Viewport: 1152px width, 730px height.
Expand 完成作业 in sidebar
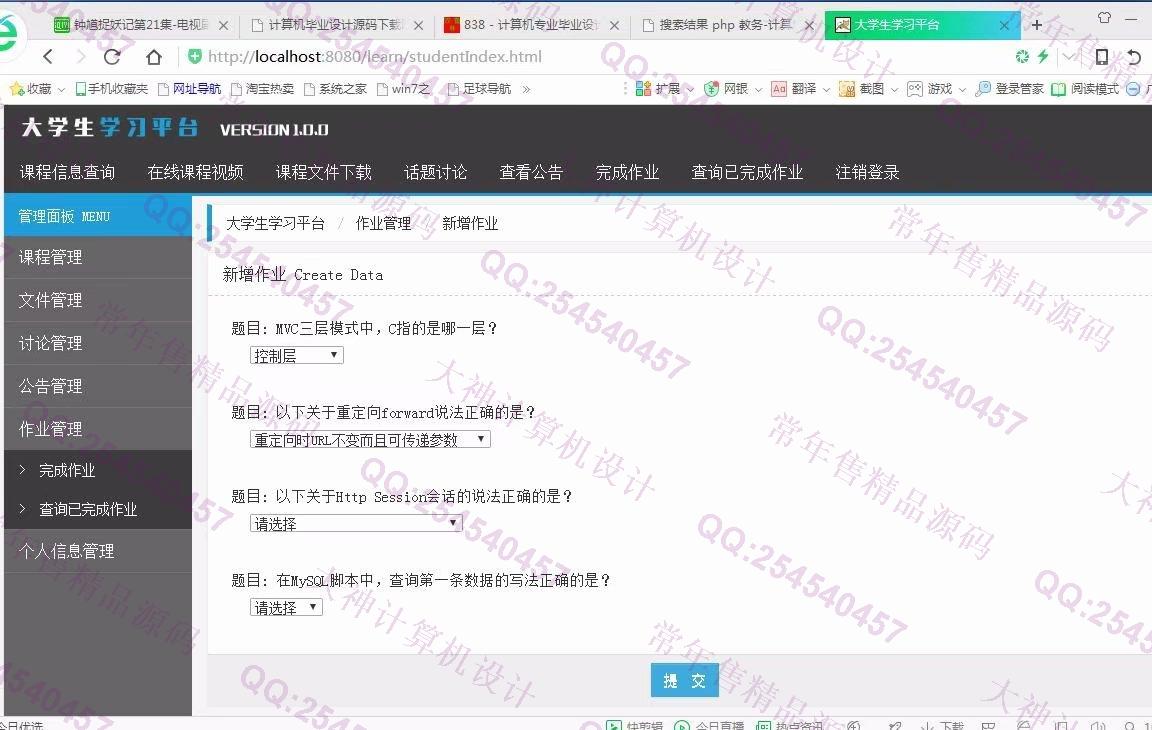pos(67,470)
